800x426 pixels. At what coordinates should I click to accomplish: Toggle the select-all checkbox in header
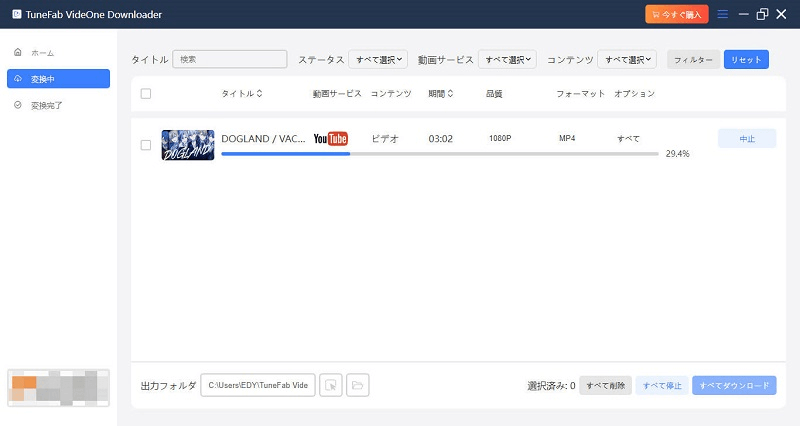tap(146, 94)
